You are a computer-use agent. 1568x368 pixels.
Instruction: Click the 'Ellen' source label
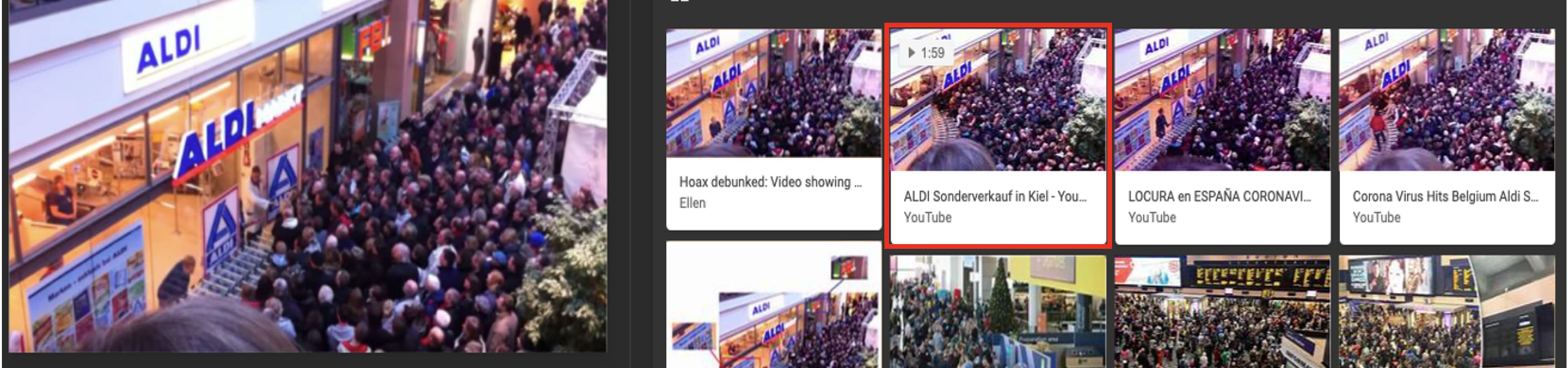(x=692, y=203)
